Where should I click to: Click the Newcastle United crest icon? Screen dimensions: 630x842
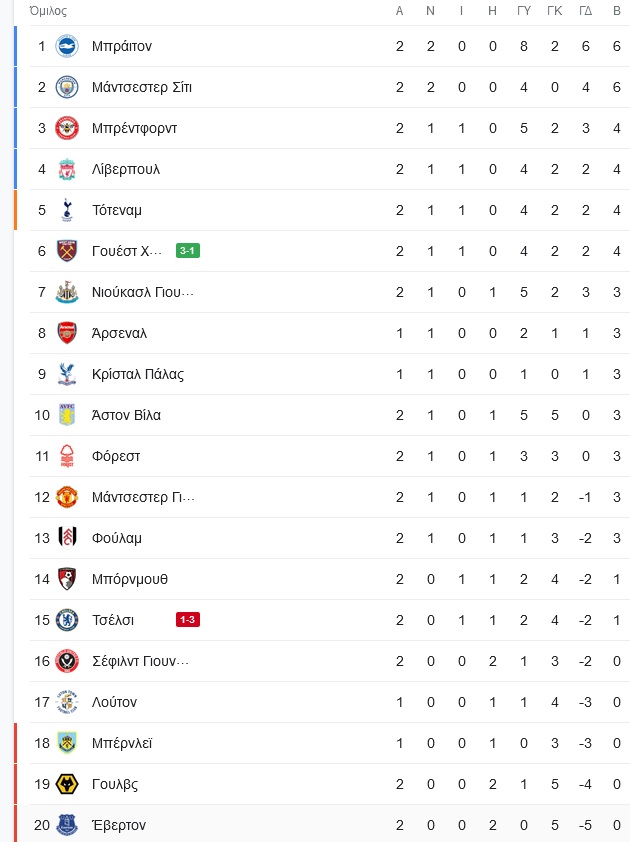point(67,292)
